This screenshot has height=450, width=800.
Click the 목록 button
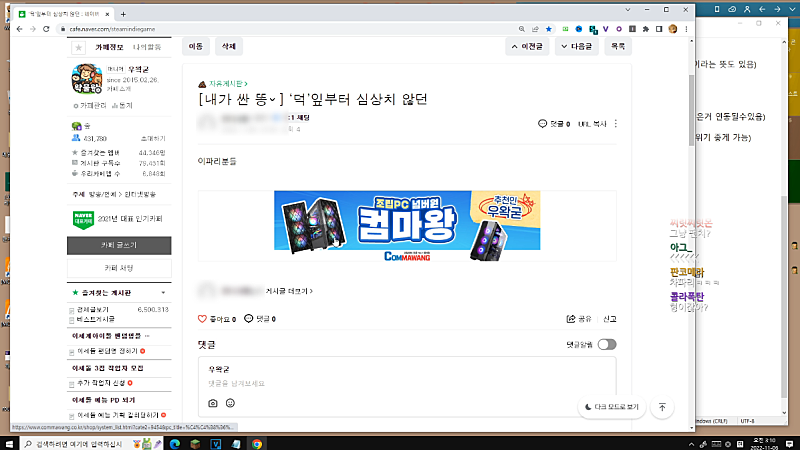tap(618, 46)
